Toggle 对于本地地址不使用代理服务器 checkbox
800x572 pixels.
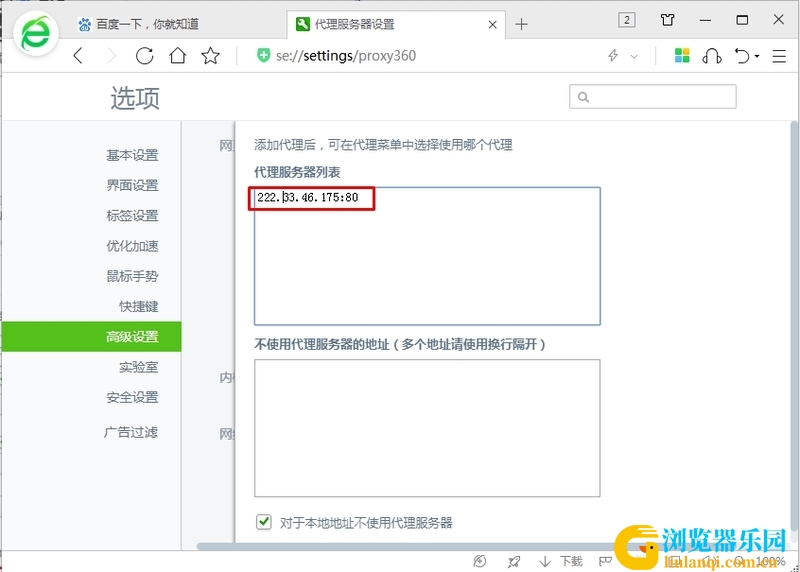click(x=264, y=522)
